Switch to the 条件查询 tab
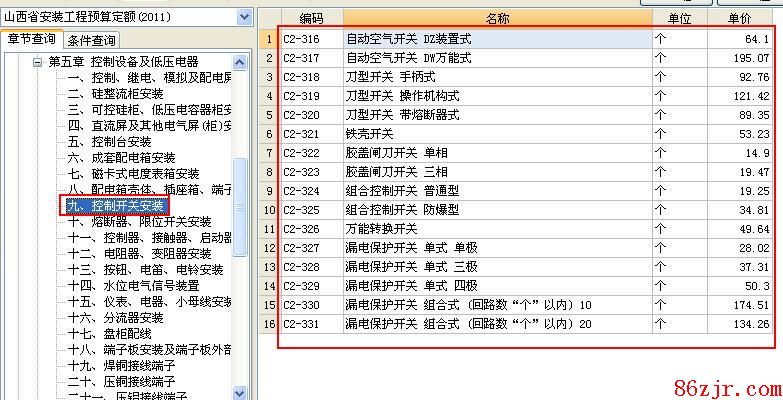The width and height of the screenshot is (783, 400). click(x=92, y=40)
